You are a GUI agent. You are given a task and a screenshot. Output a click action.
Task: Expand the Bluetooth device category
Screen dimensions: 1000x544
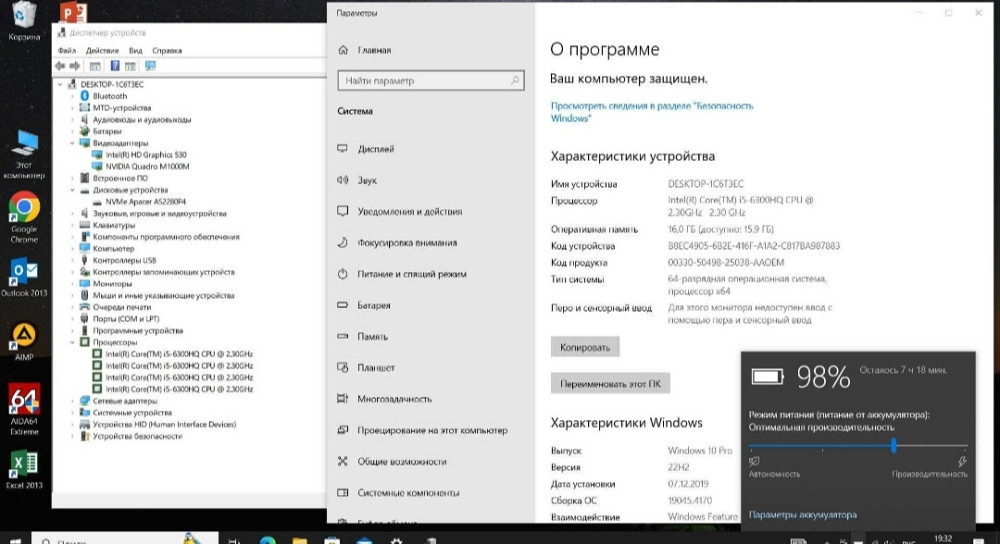(72, 96)
